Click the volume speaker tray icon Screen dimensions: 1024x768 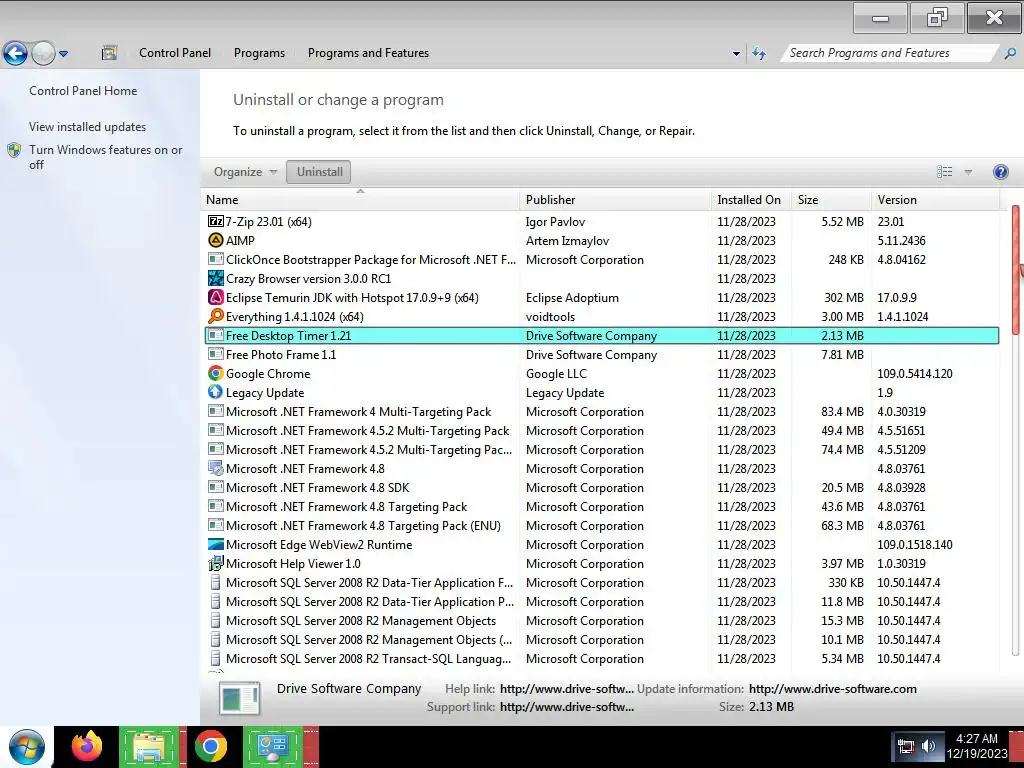click(x=928, y=746)
